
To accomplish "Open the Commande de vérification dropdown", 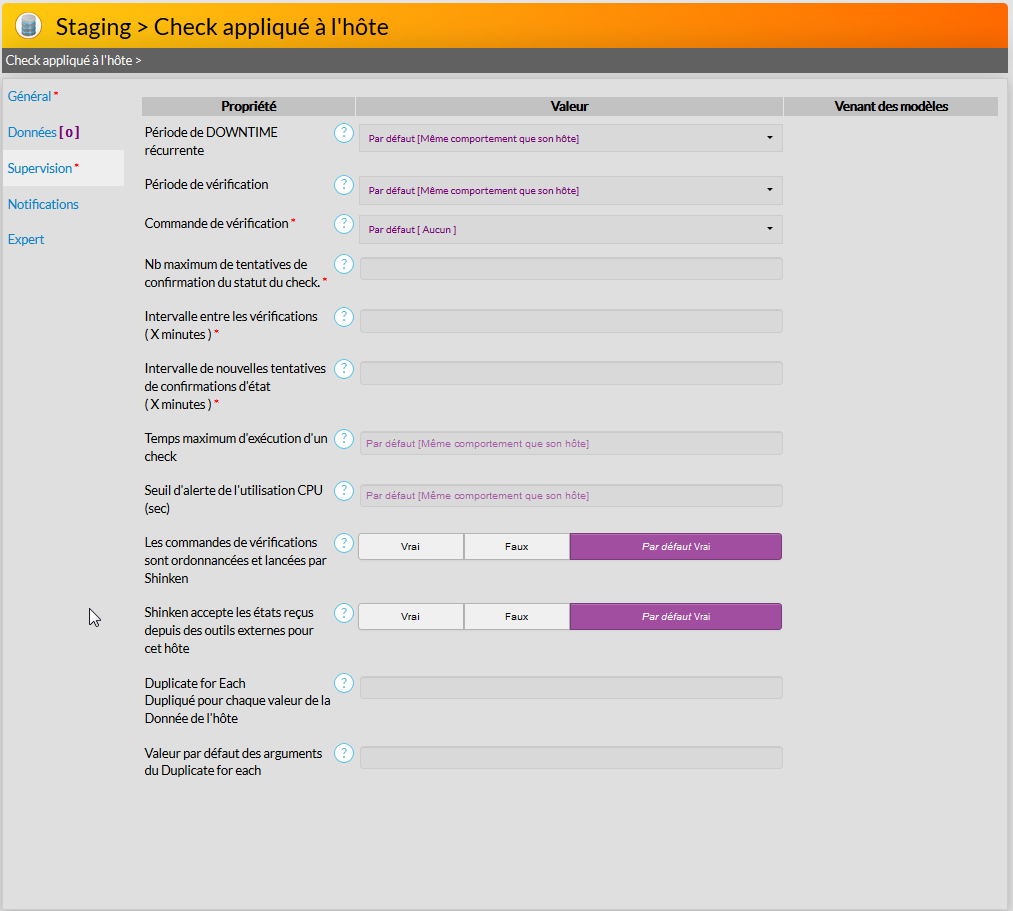I will [570, 229].
